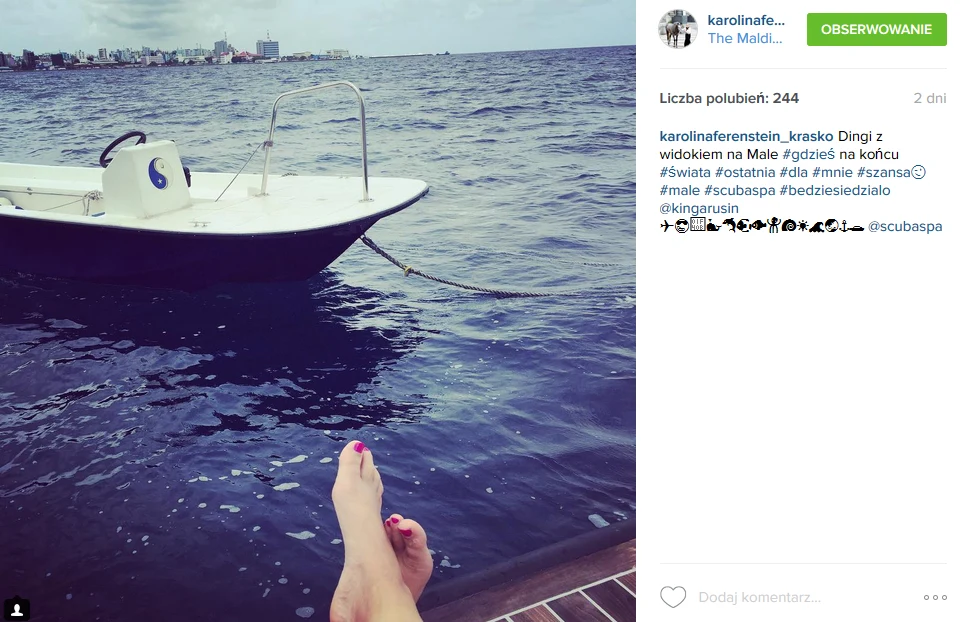Click the caption author karolinaferenstein_krasko
This screenshot has width=964, height=622.
click(746, 136)
